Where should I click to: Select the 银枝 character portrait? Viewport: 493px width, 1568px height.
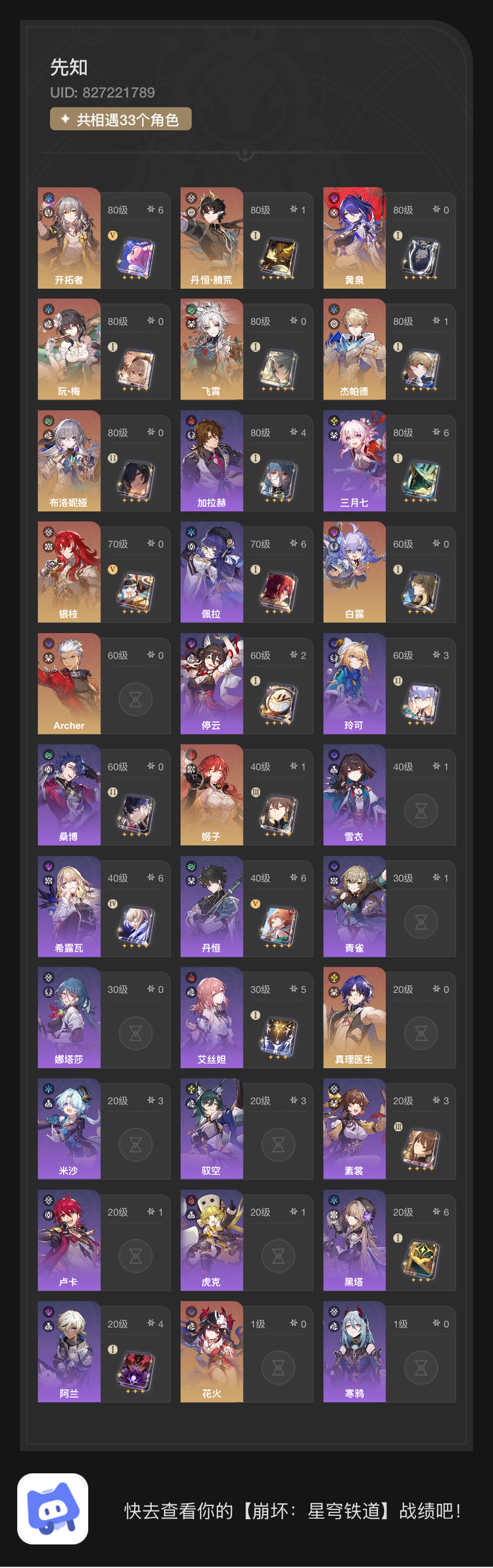pyautogui.click(x=69, y=572)
